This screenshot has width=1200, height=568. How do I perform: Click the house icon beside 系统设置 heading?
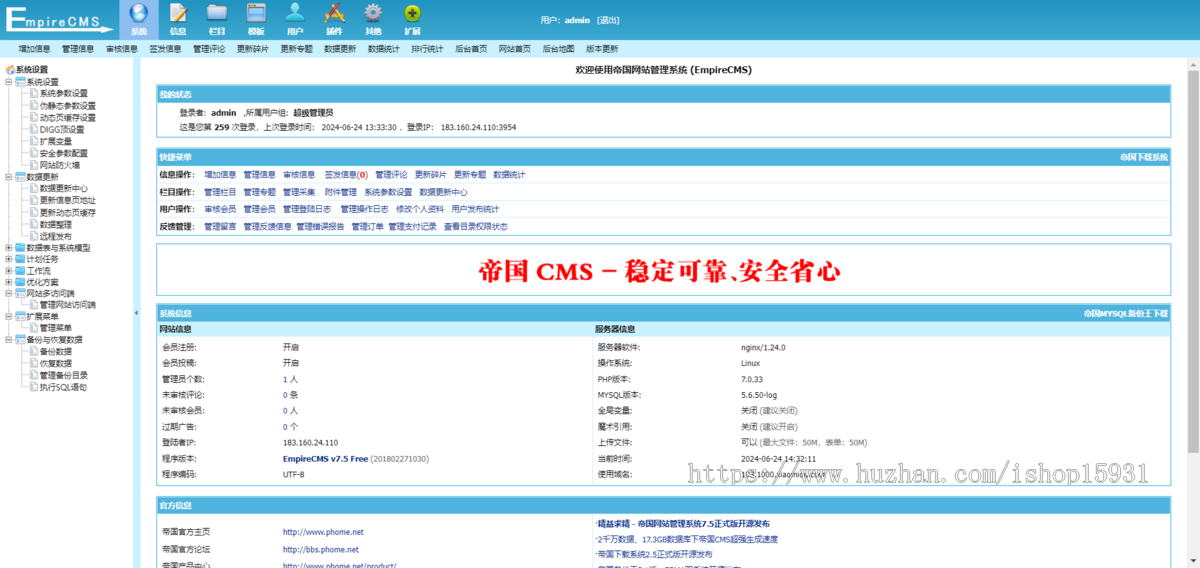[10, 70]
